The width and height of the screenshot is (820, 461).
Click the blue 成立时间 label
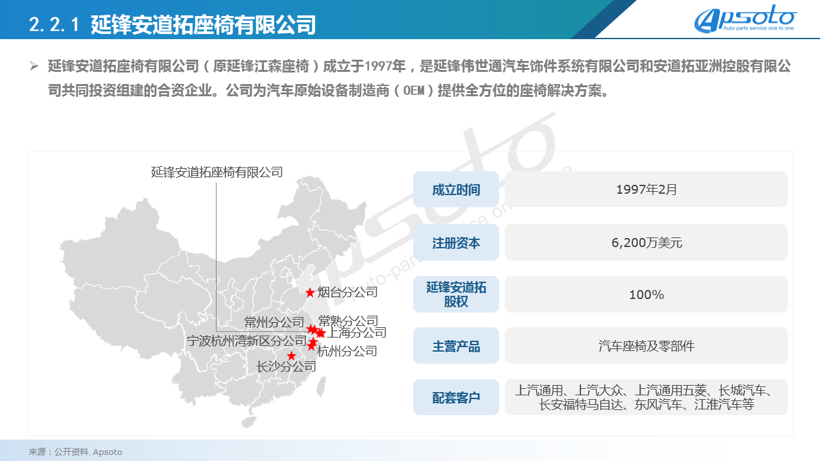456,190
